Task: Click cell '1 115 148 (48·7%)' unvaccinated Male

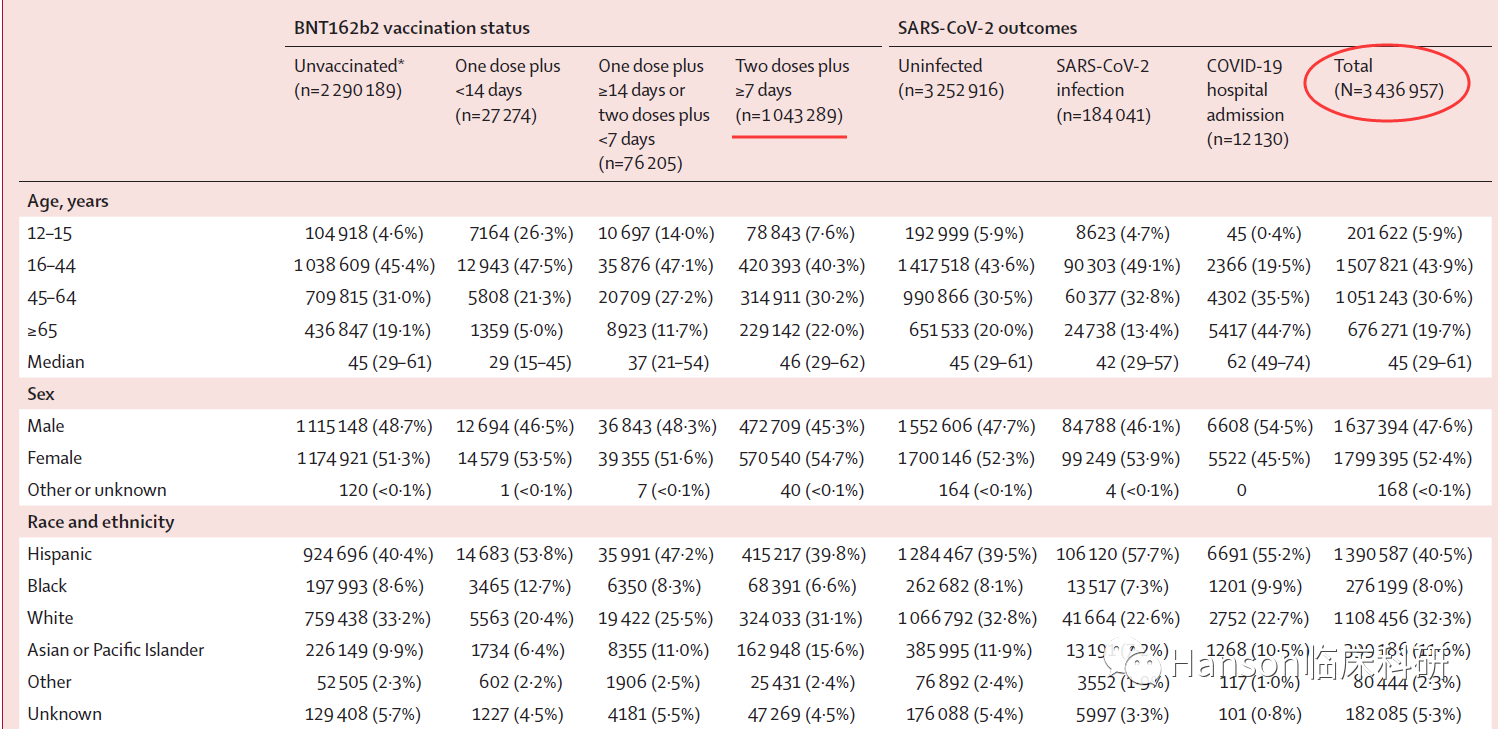Action: click(364, 426)
